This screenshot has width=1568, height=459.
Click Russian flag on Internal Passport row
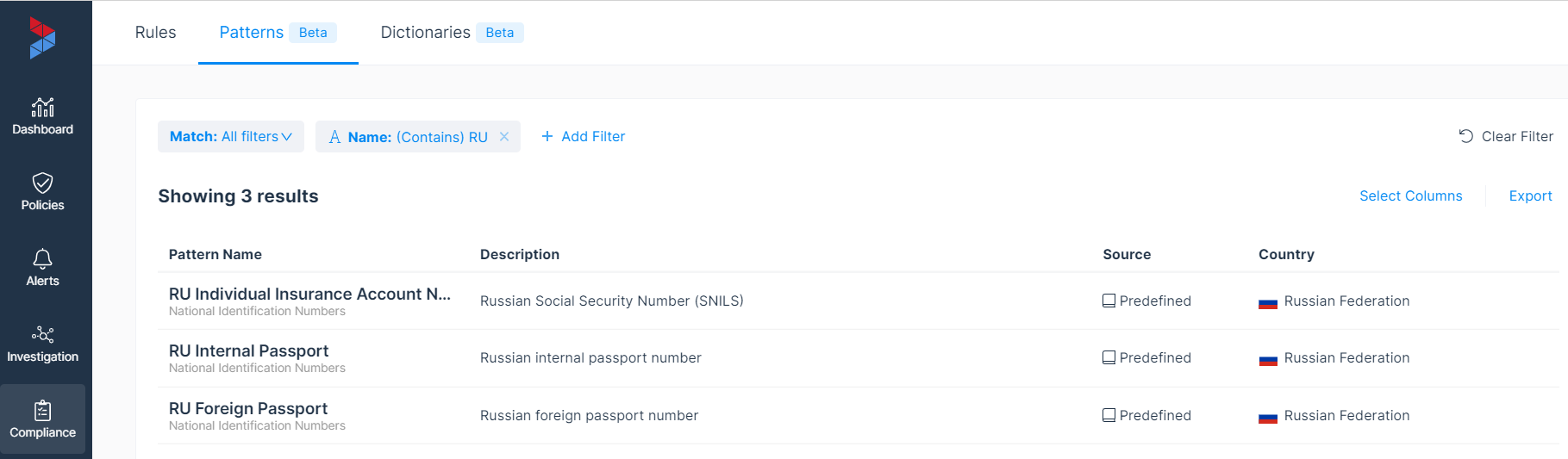point(1267,358)
